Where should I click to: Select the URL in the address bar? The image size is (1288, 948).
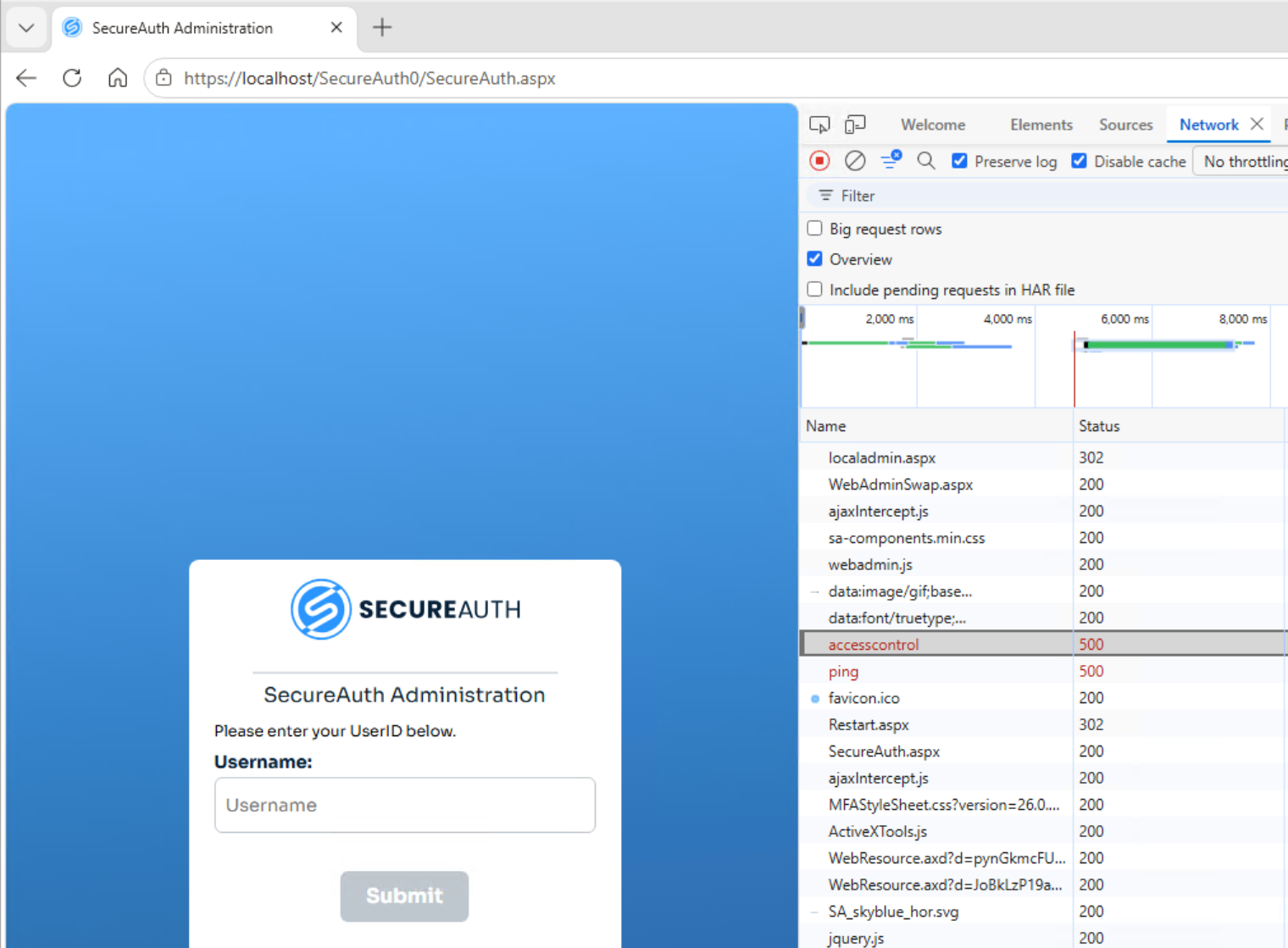pos(369,78)
